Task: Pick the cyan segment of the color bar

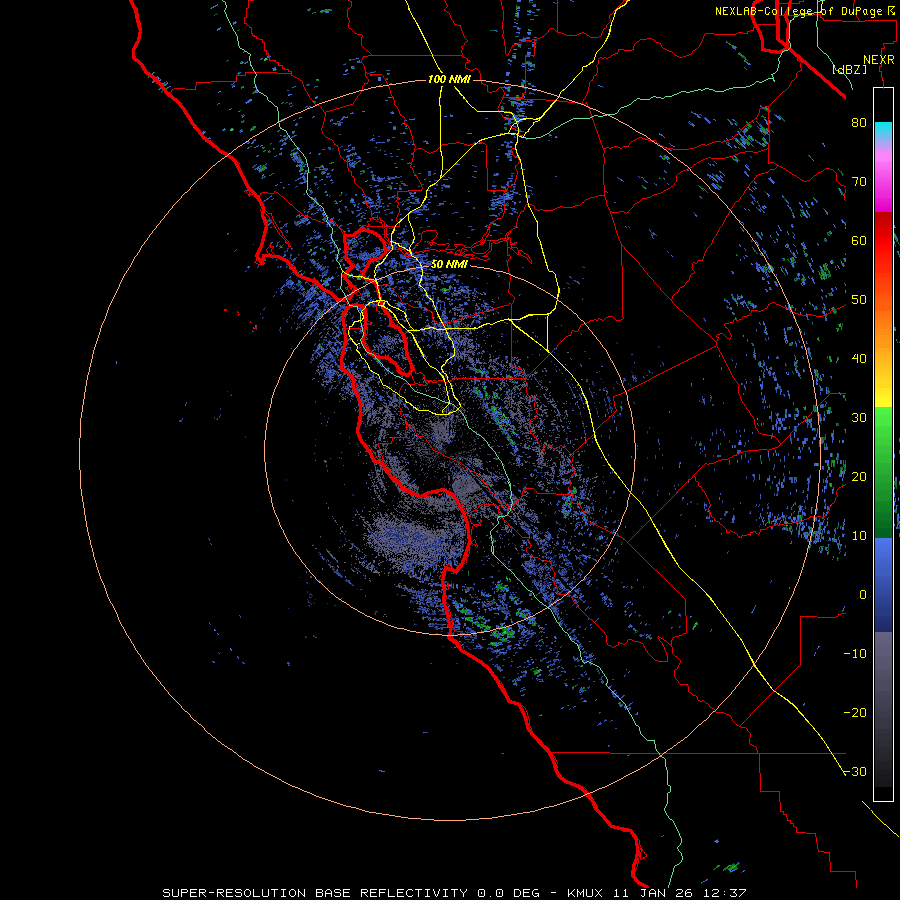Action: [883, 131]
